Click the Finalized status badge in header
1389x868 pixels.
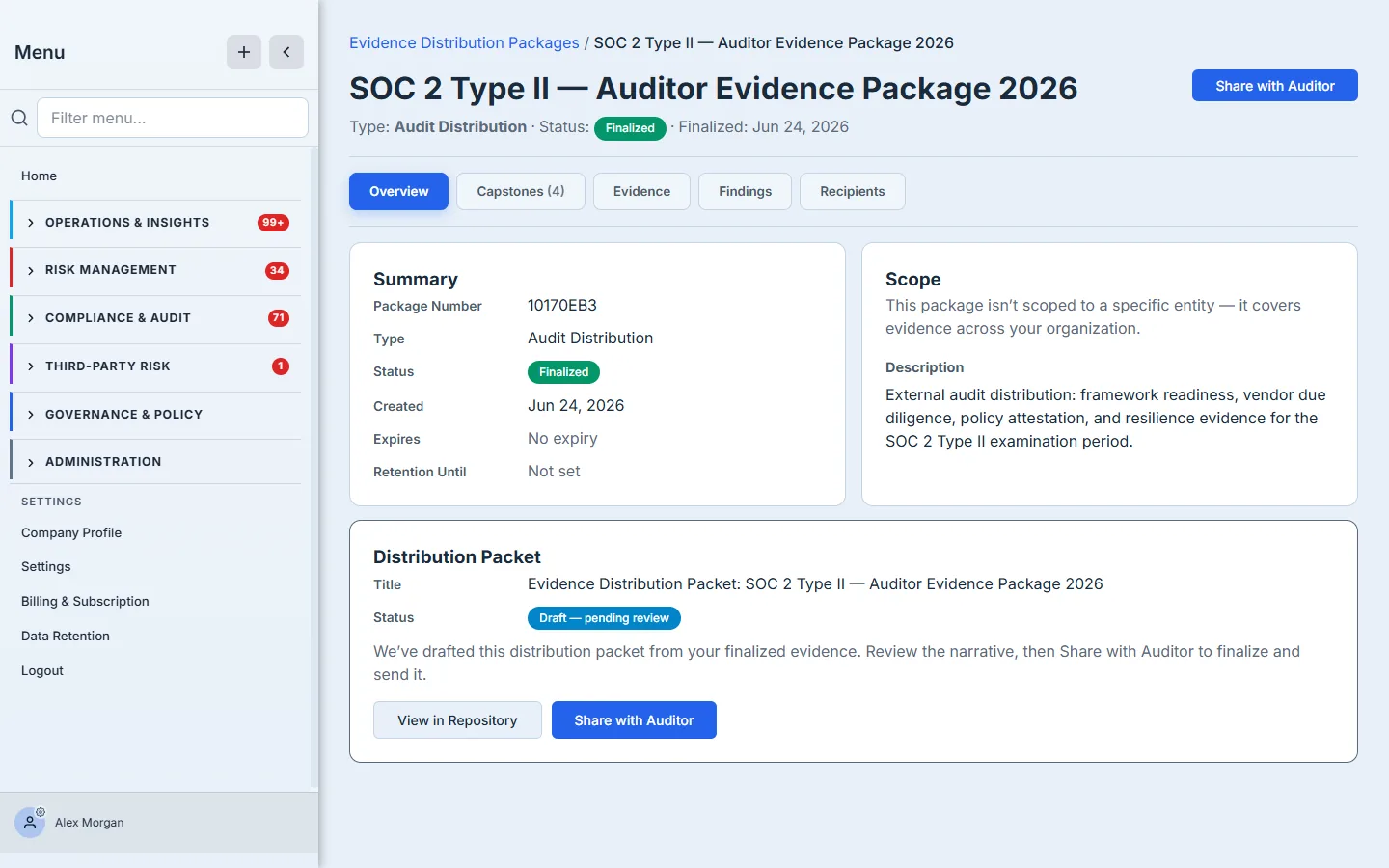pos(630,128)
